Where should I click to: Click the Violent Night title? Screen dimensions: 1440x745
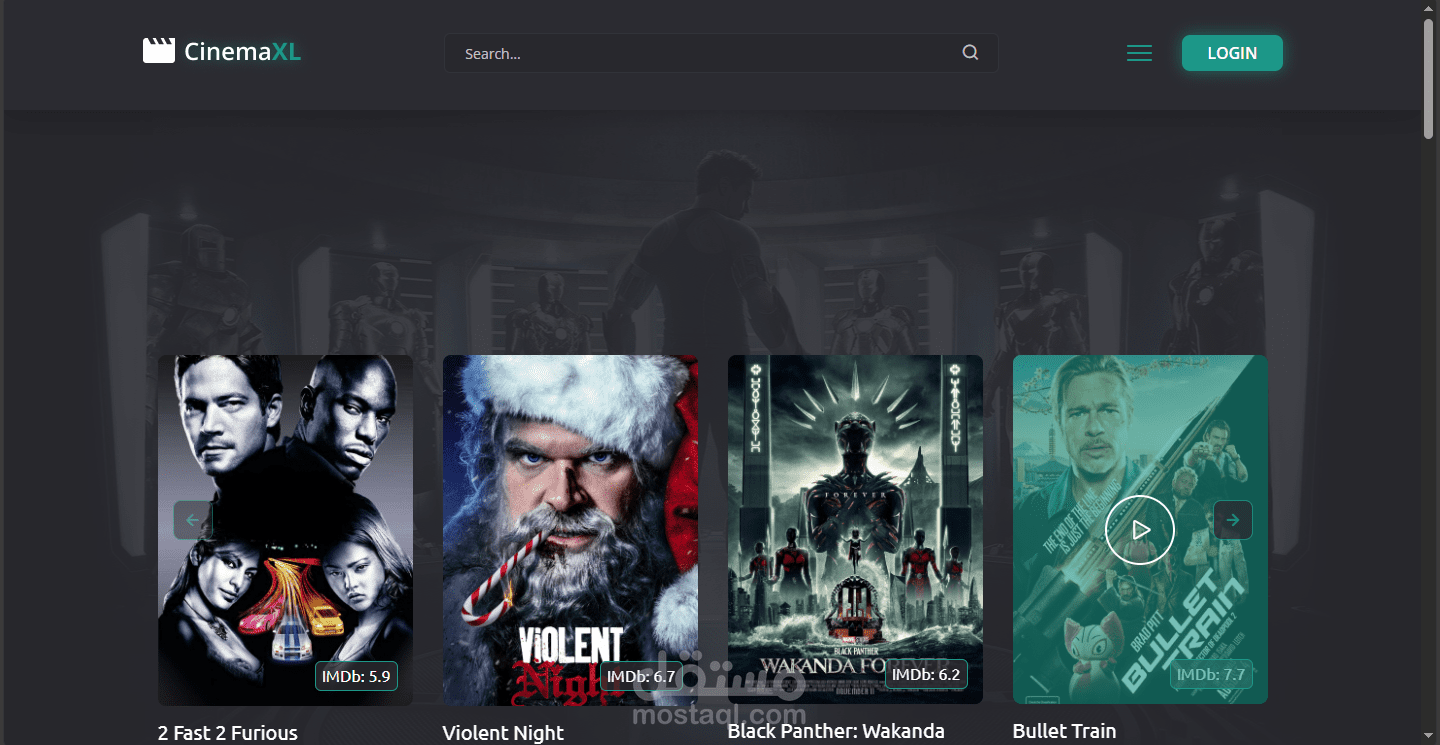point(503,733)
